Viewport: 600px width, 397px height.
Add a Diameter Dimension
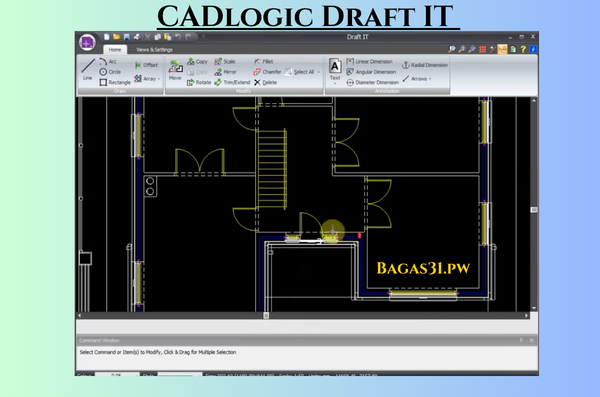click(x=372, y=82)
